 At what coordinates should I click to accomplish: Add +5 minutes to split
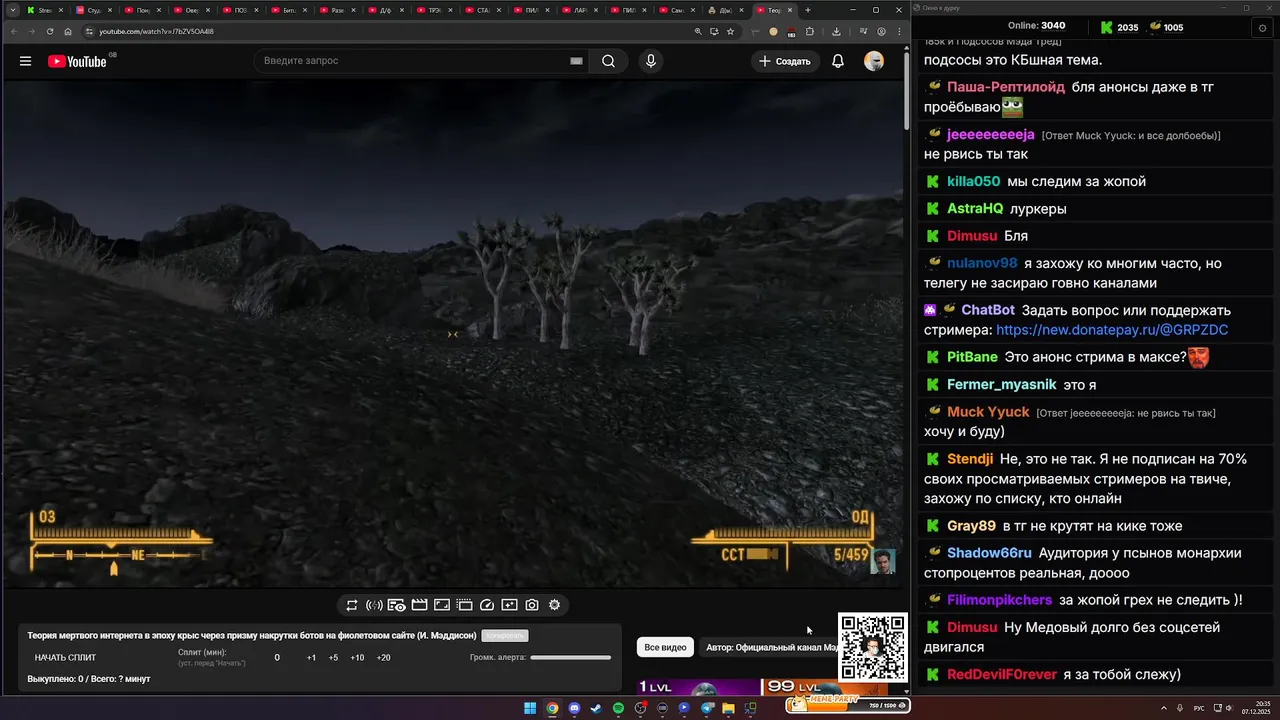333,658
